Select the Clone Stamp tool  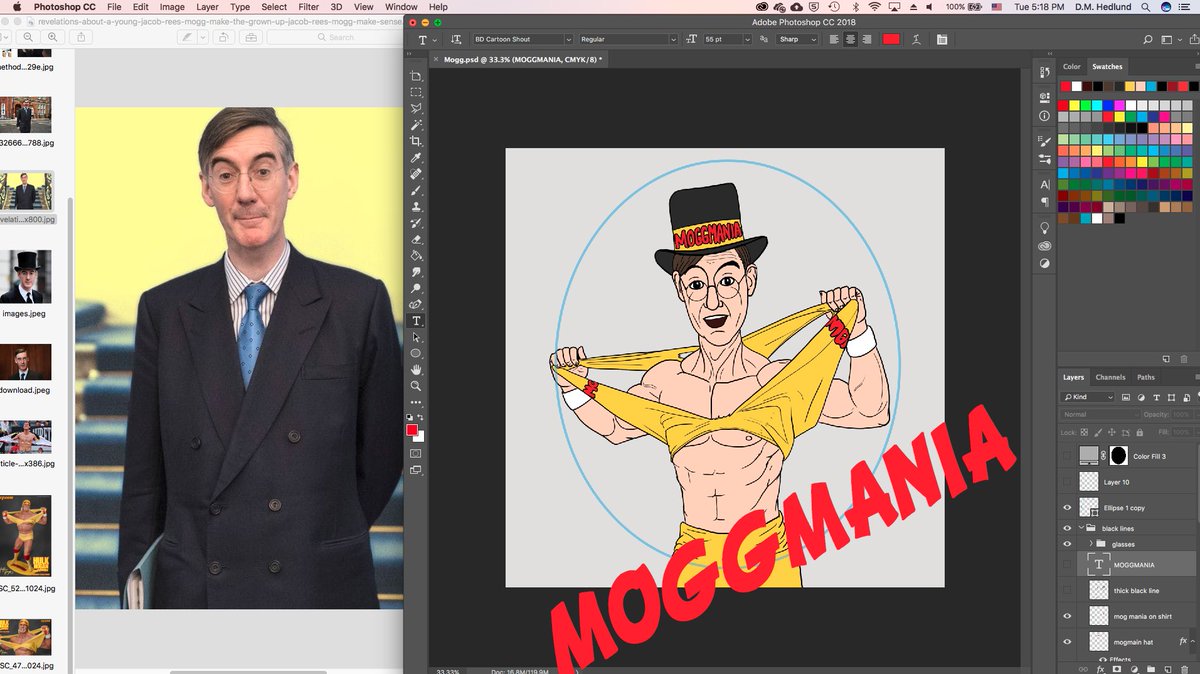416,207
